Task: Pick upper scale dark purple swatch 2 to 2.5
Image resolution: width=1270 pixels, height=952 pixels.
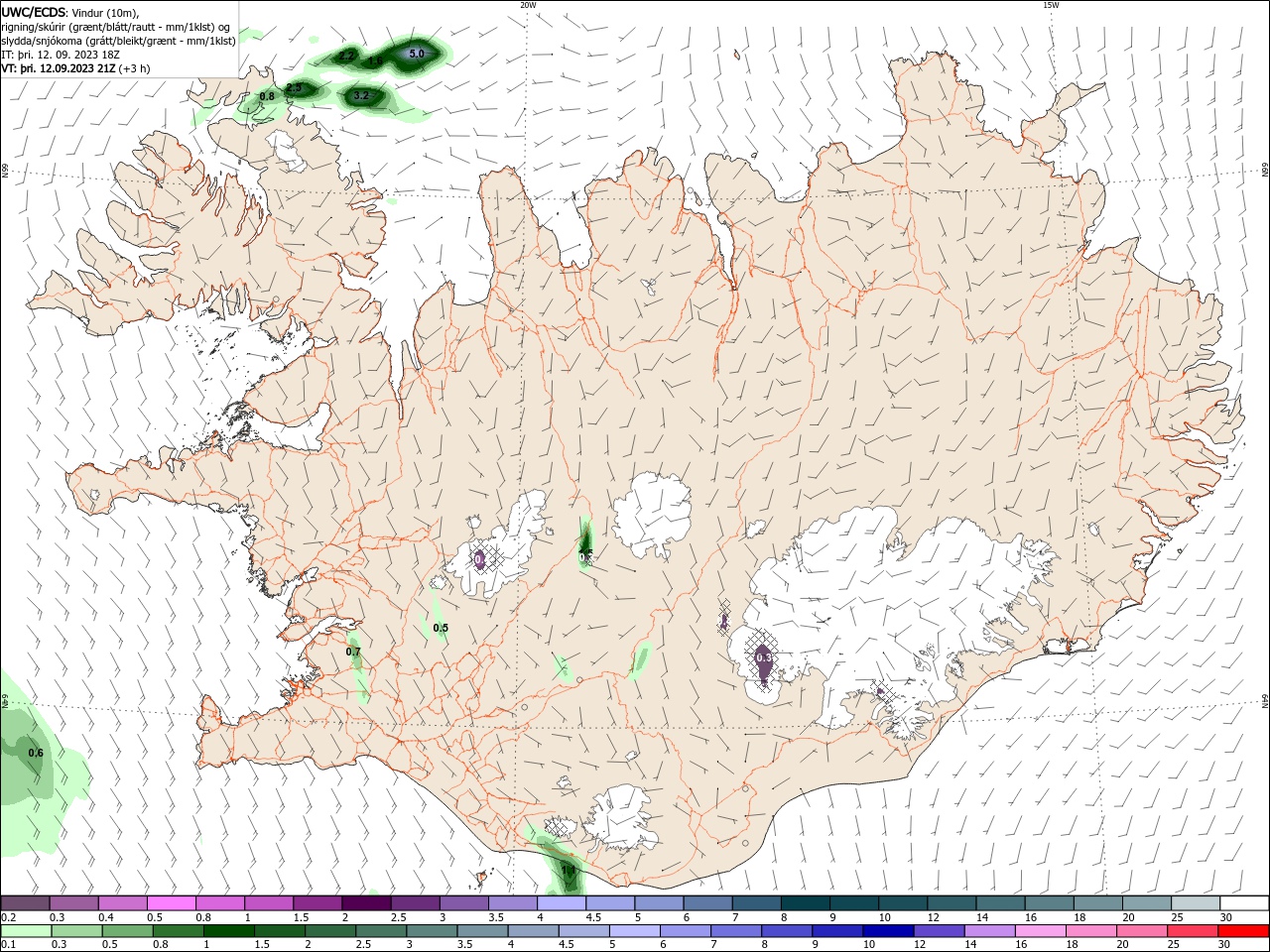Action: [366, 903]
